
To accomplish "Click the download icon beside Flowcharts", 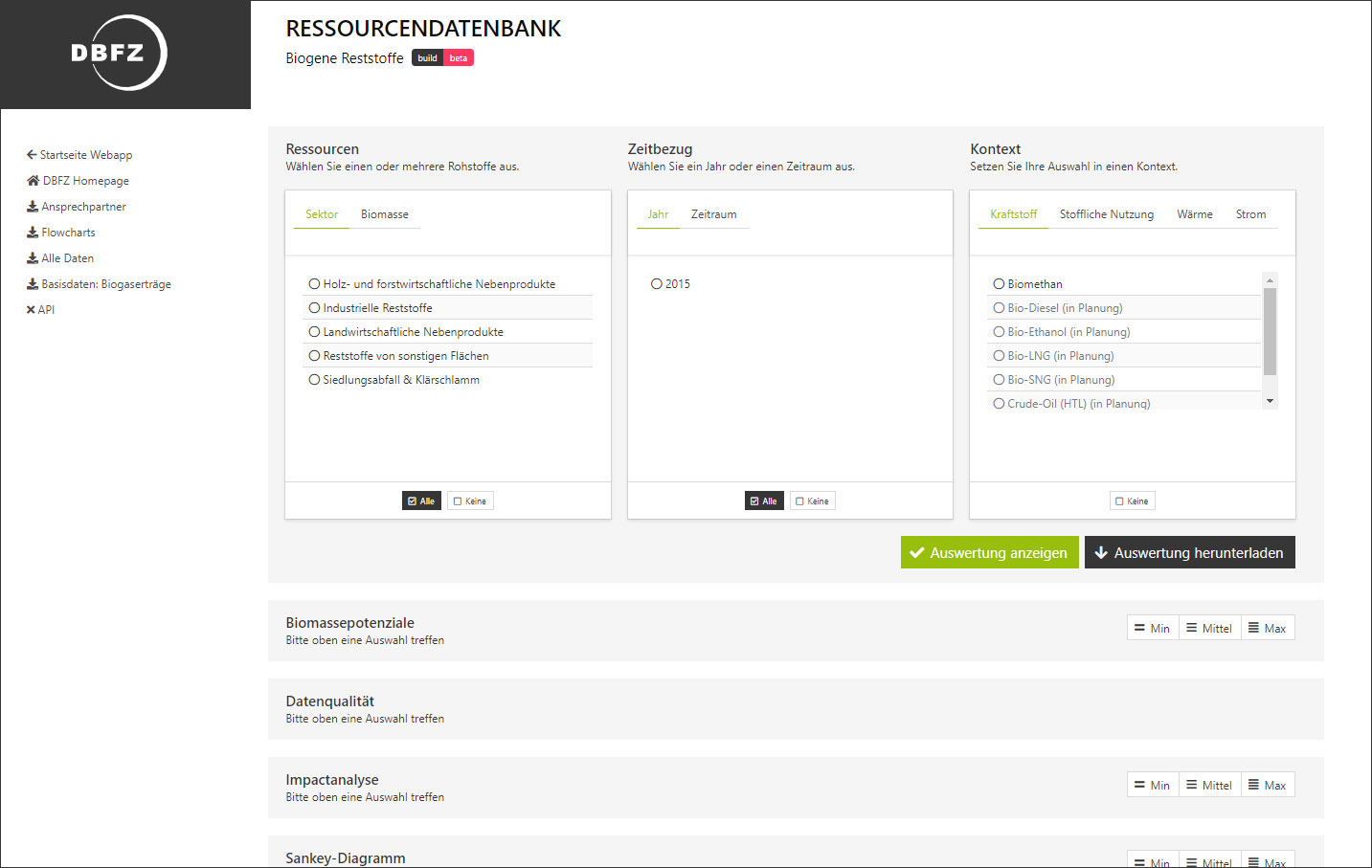I will (x=32, y=233).
